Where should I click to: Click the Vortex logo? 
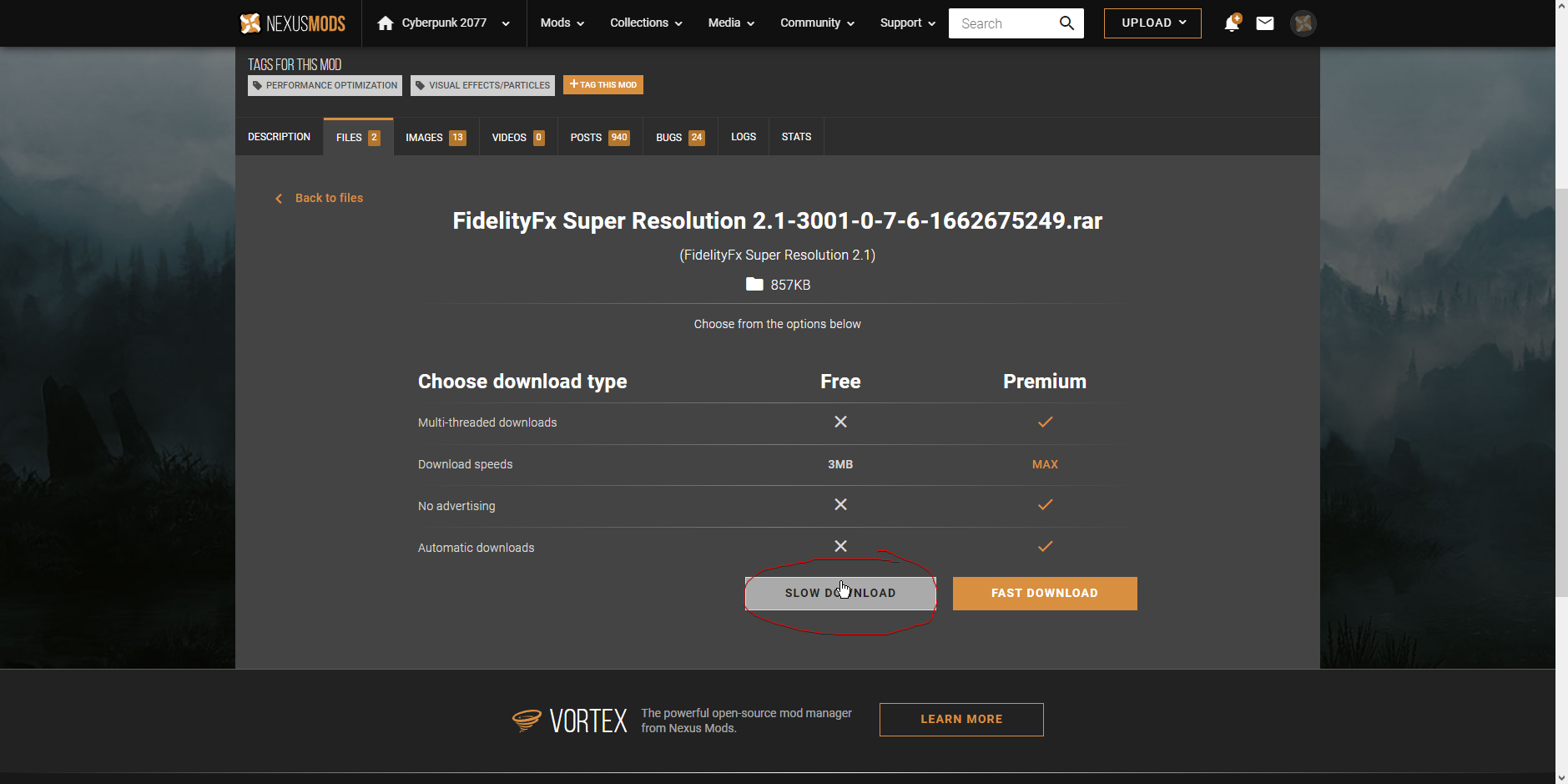569,720
